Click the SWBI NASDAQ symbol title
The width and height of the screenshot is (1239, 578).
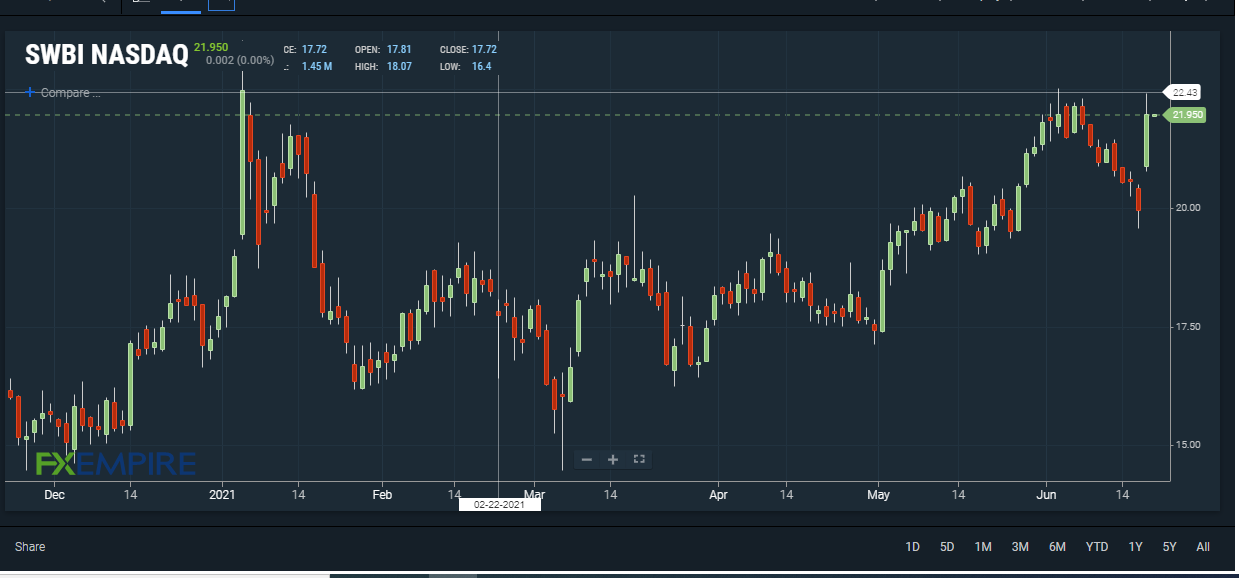106,55
